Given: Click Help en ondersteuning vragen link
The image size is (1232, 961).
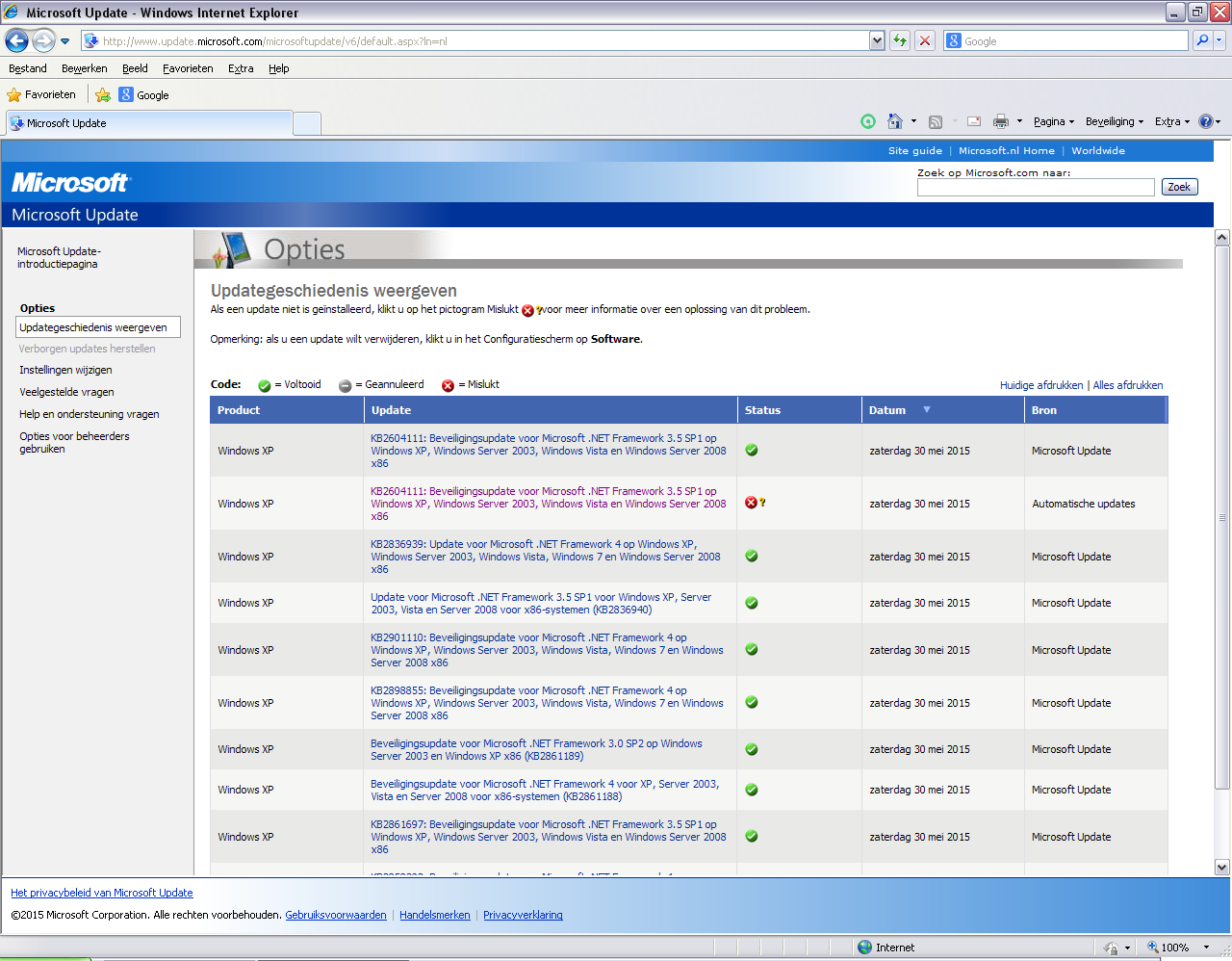Looking at the screenshot, I should pyautogui.click(x=90, y=414).
